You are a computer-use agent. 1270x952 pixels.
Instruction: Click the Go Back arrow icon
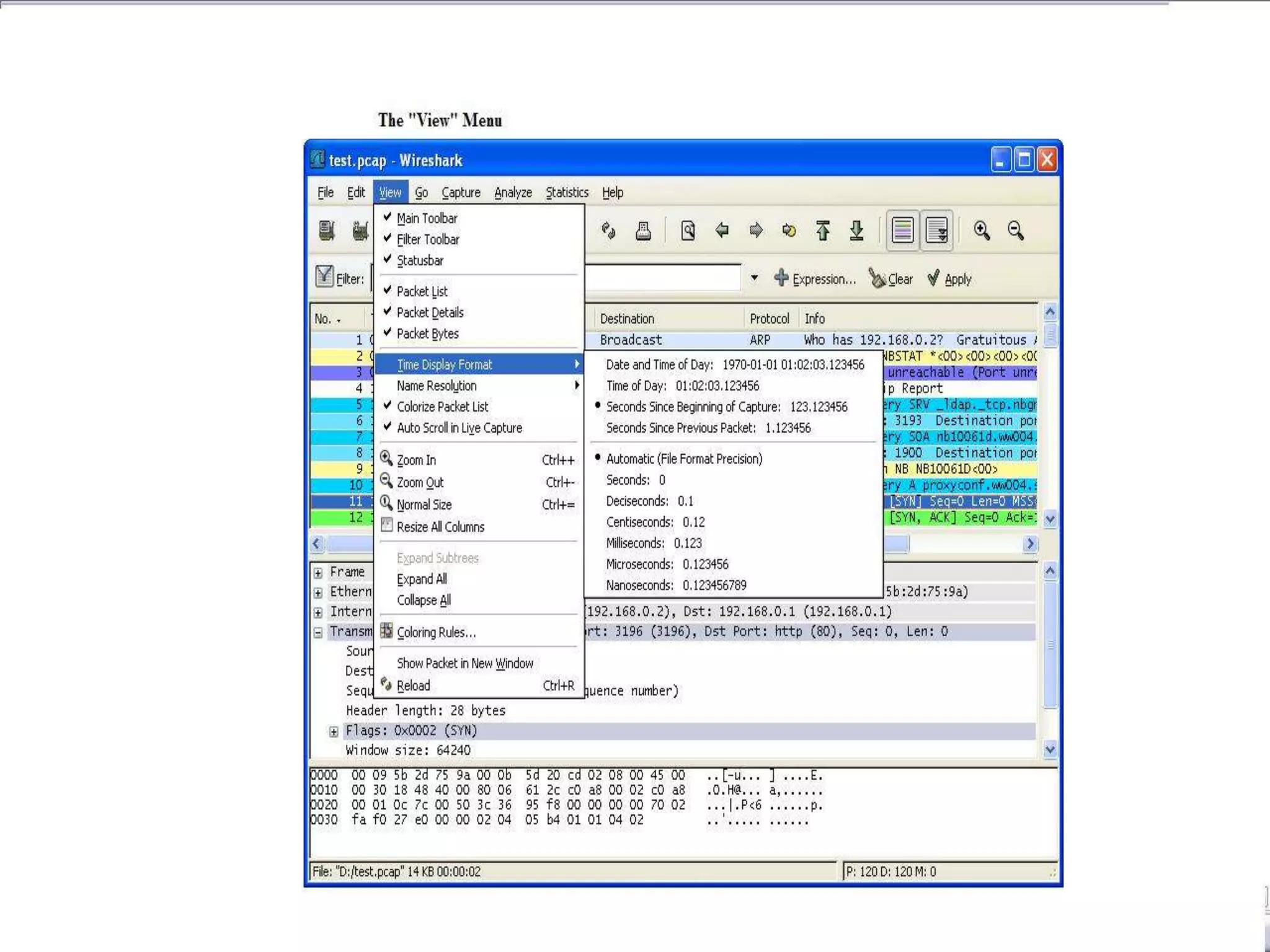[722, 231]
